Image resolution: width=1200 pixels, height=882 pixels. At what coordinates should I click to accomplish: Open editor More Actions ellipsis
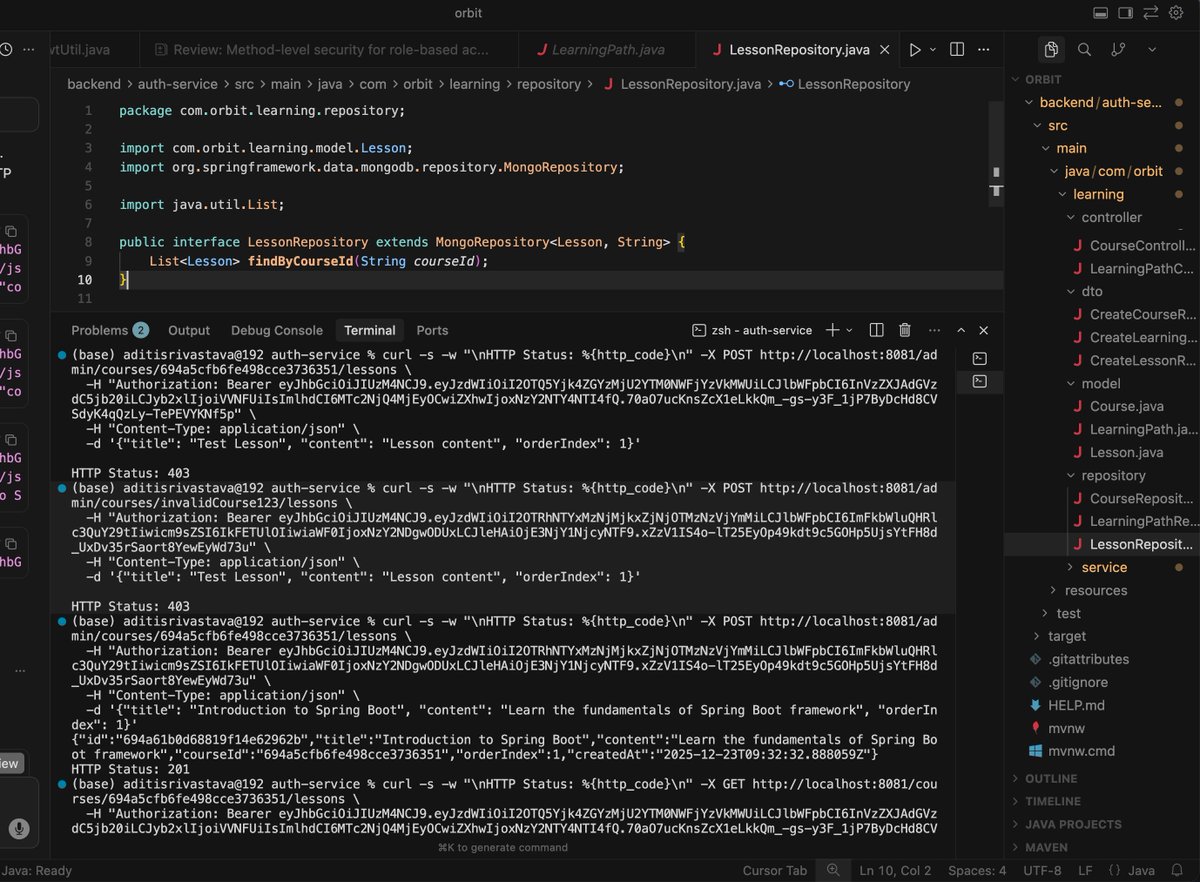984,49
